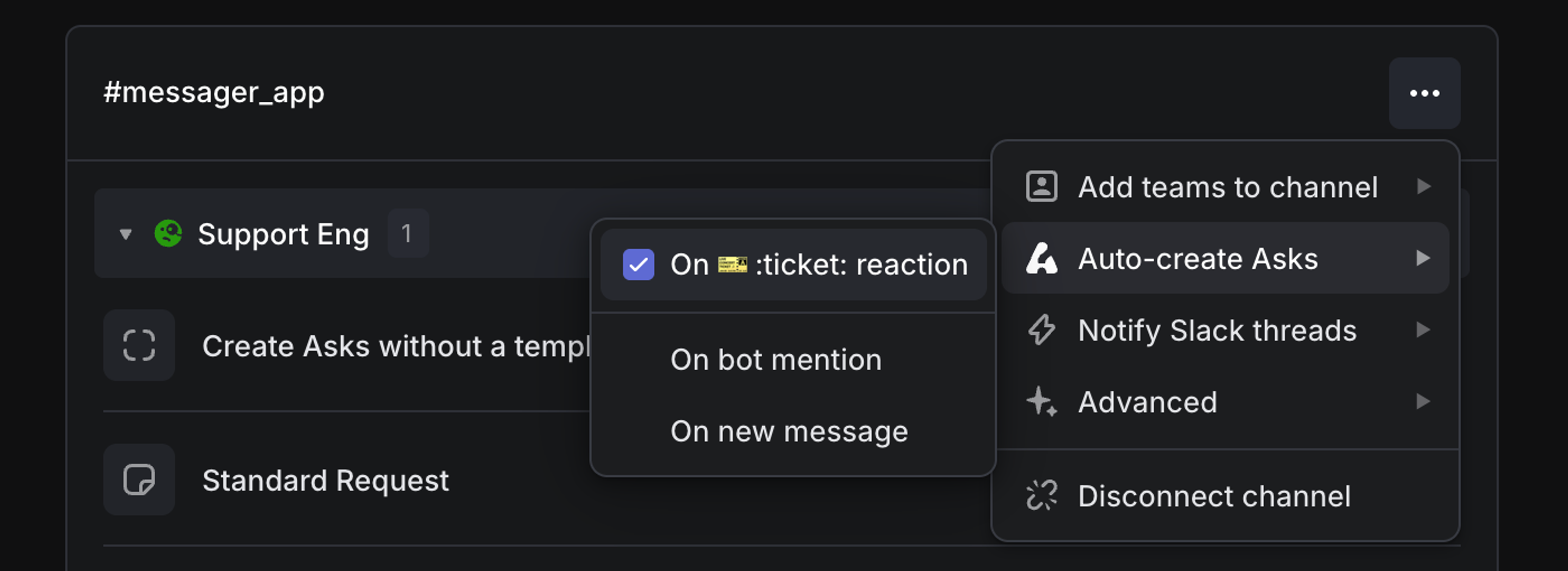Click the Add teams to channel contact icon
The width and height of the screenshot is (1568, 571).
pos(1043,187)
